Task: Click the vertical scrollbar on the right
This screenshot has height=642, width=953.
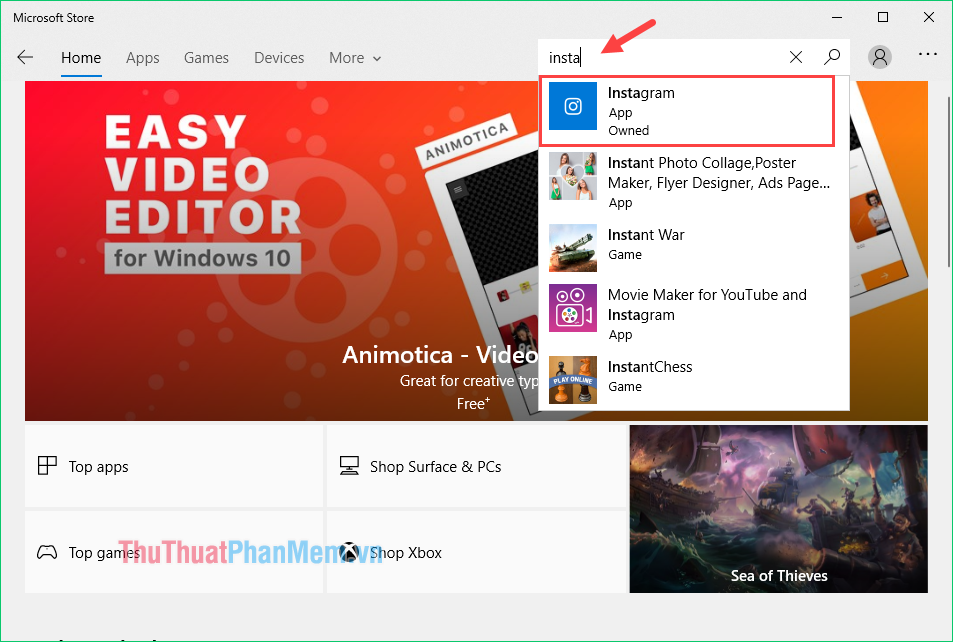Action: click(x=947, y=180)
